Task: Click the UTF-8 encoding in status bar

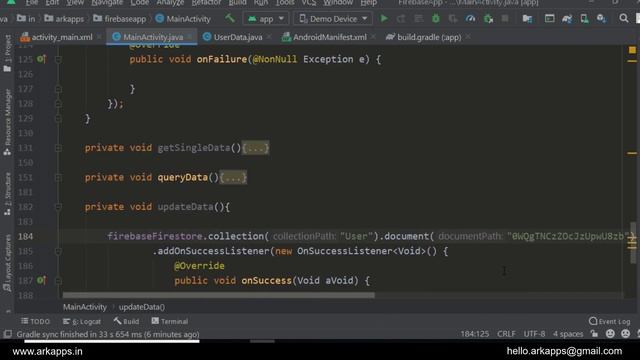Action: click(x=534, y=334)
